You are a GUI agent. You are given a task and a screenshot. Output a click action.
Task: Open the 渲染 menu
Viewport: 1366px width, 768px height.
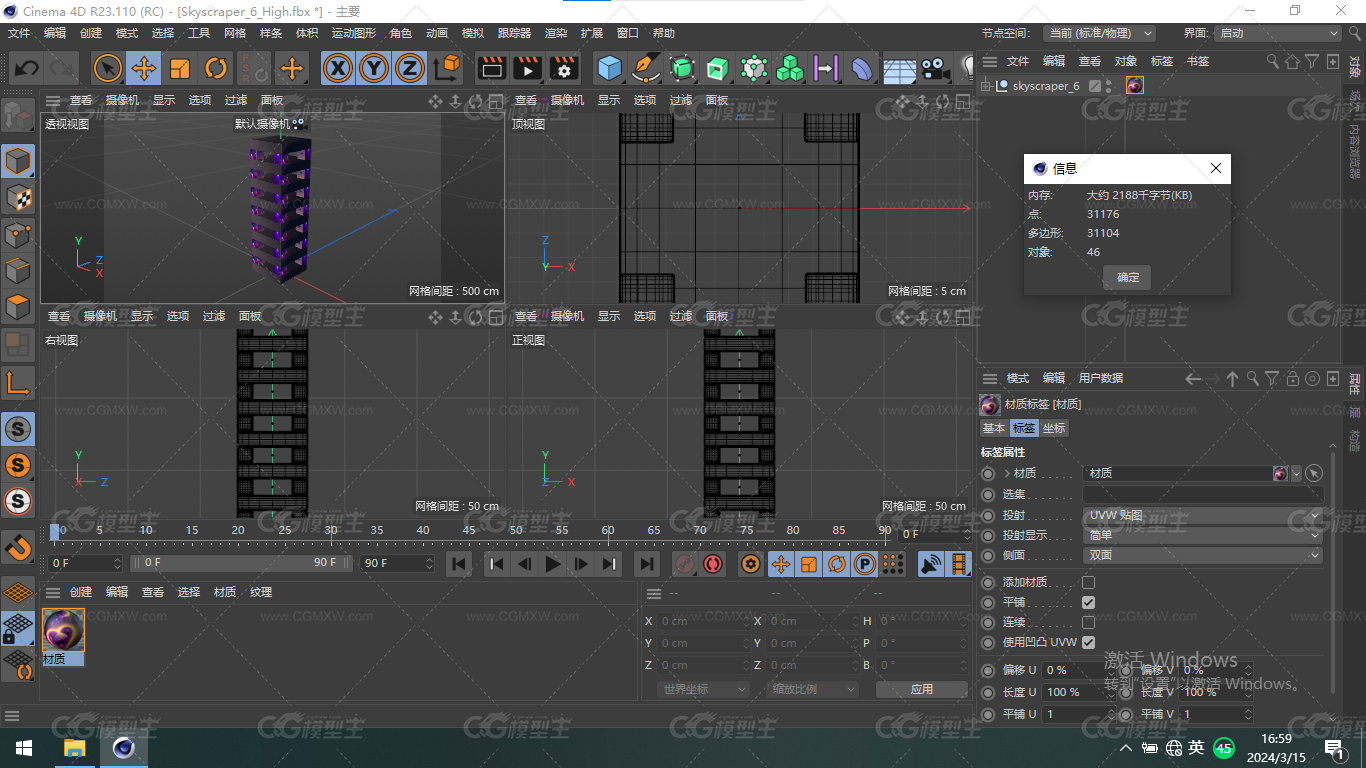pyautogui.click(x=556, y=33)
